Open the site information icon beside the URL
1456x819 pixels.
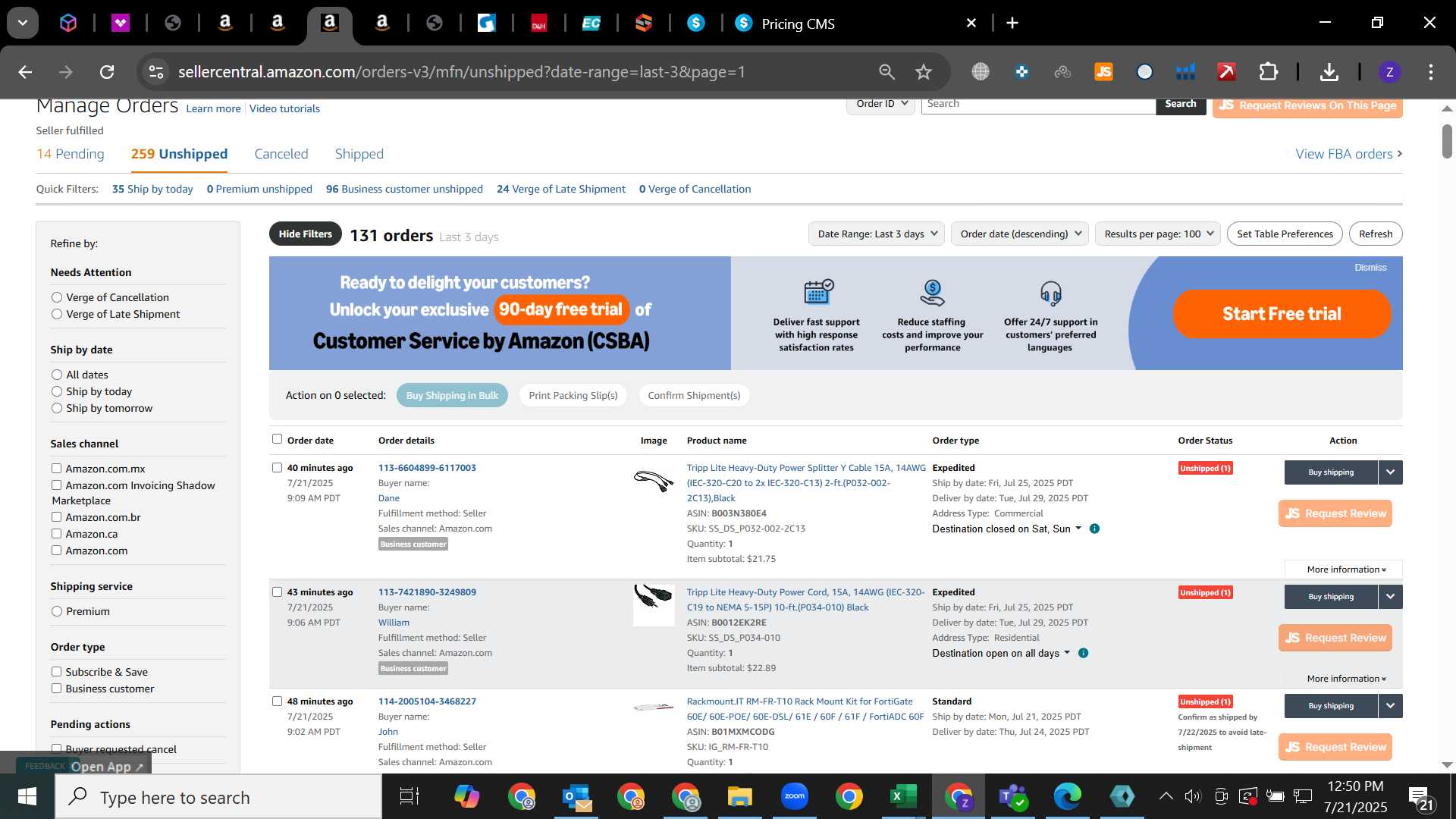[x=156, y=72]
